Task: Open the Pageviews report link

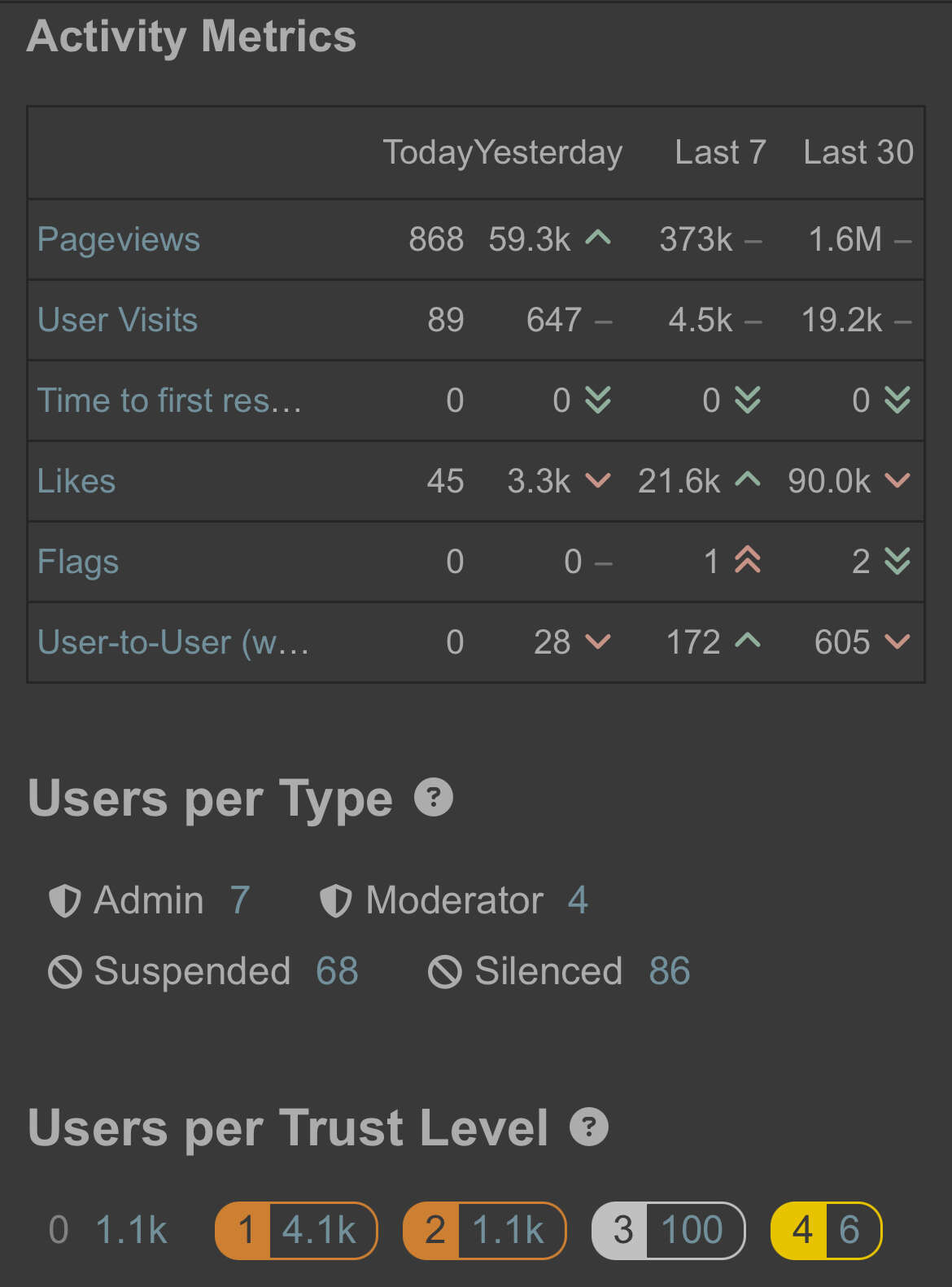Action: coord(119,239)
